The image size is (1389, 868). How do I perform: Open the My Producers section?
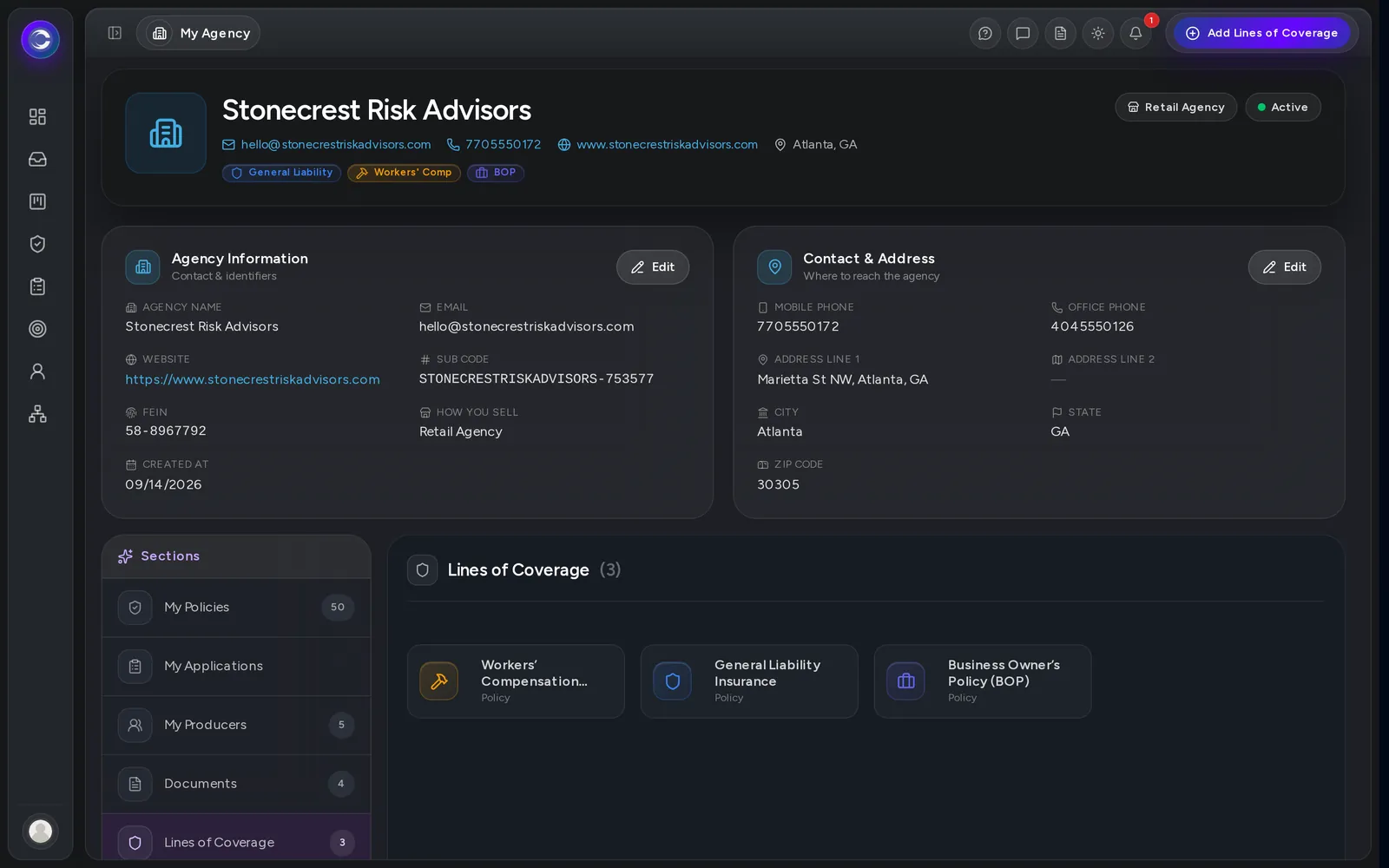(x=236, y=725)
